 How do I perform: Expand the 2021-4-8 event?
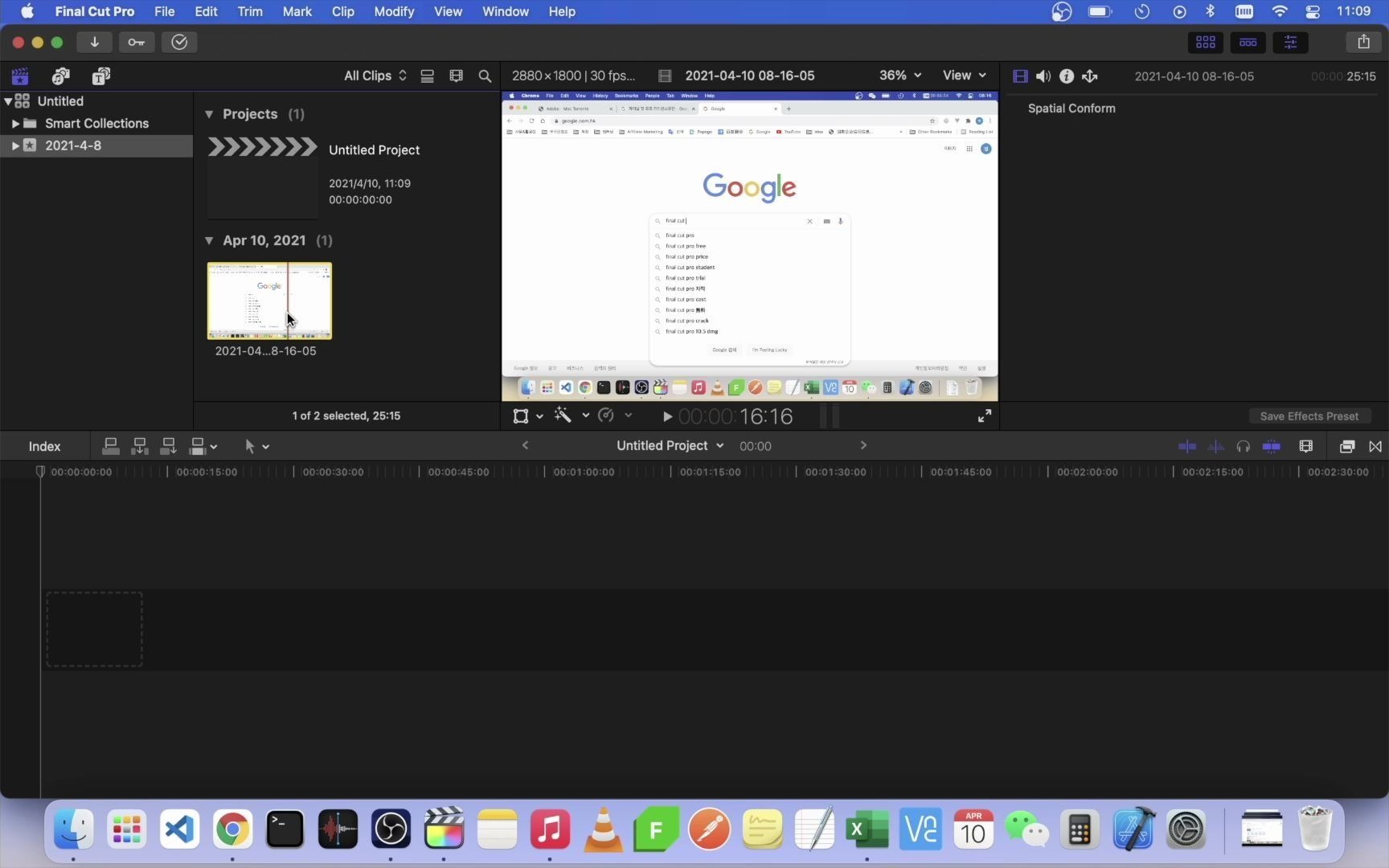coord(15,146)
